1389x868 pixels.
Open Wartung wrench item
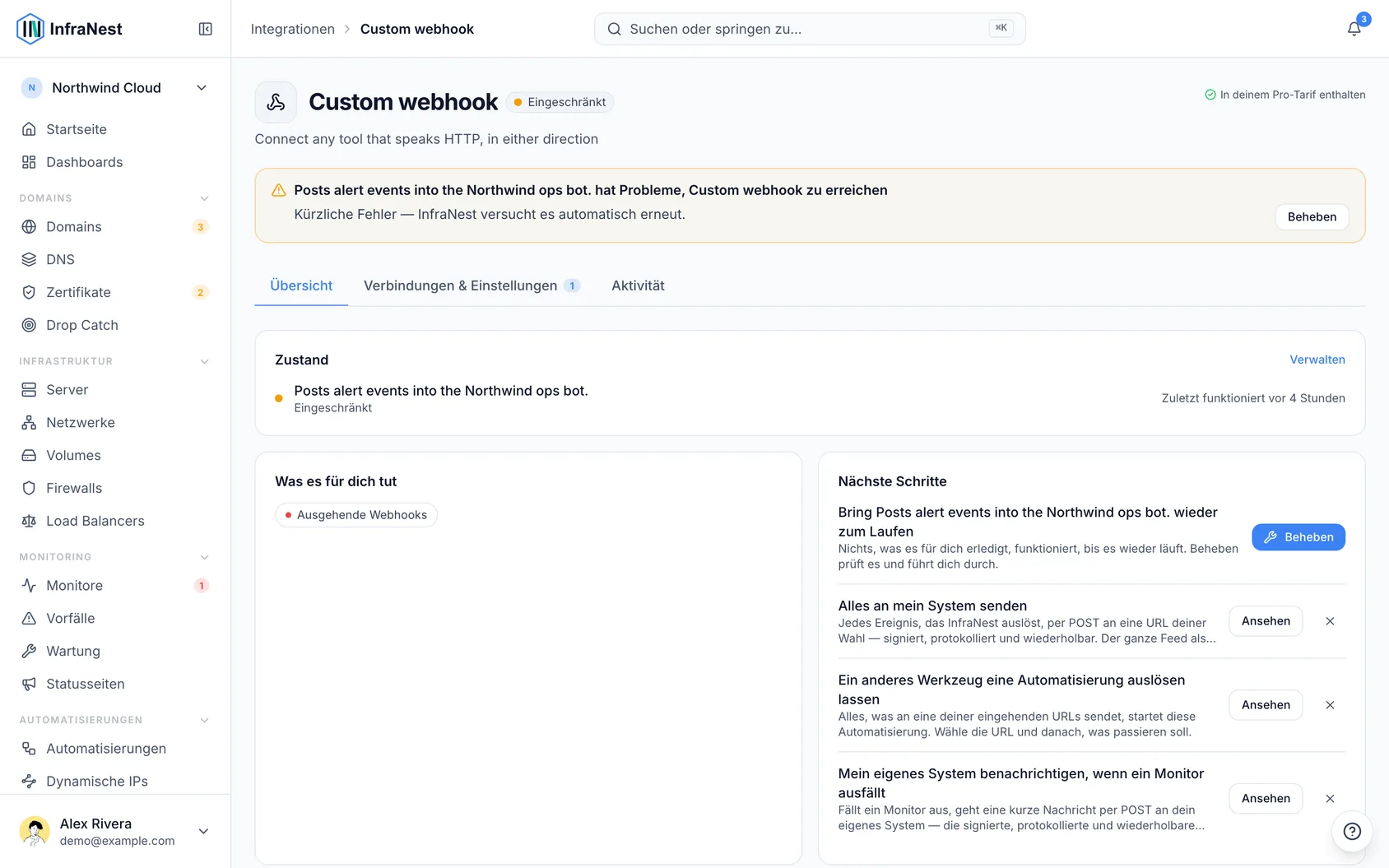(x=115, y=651)
